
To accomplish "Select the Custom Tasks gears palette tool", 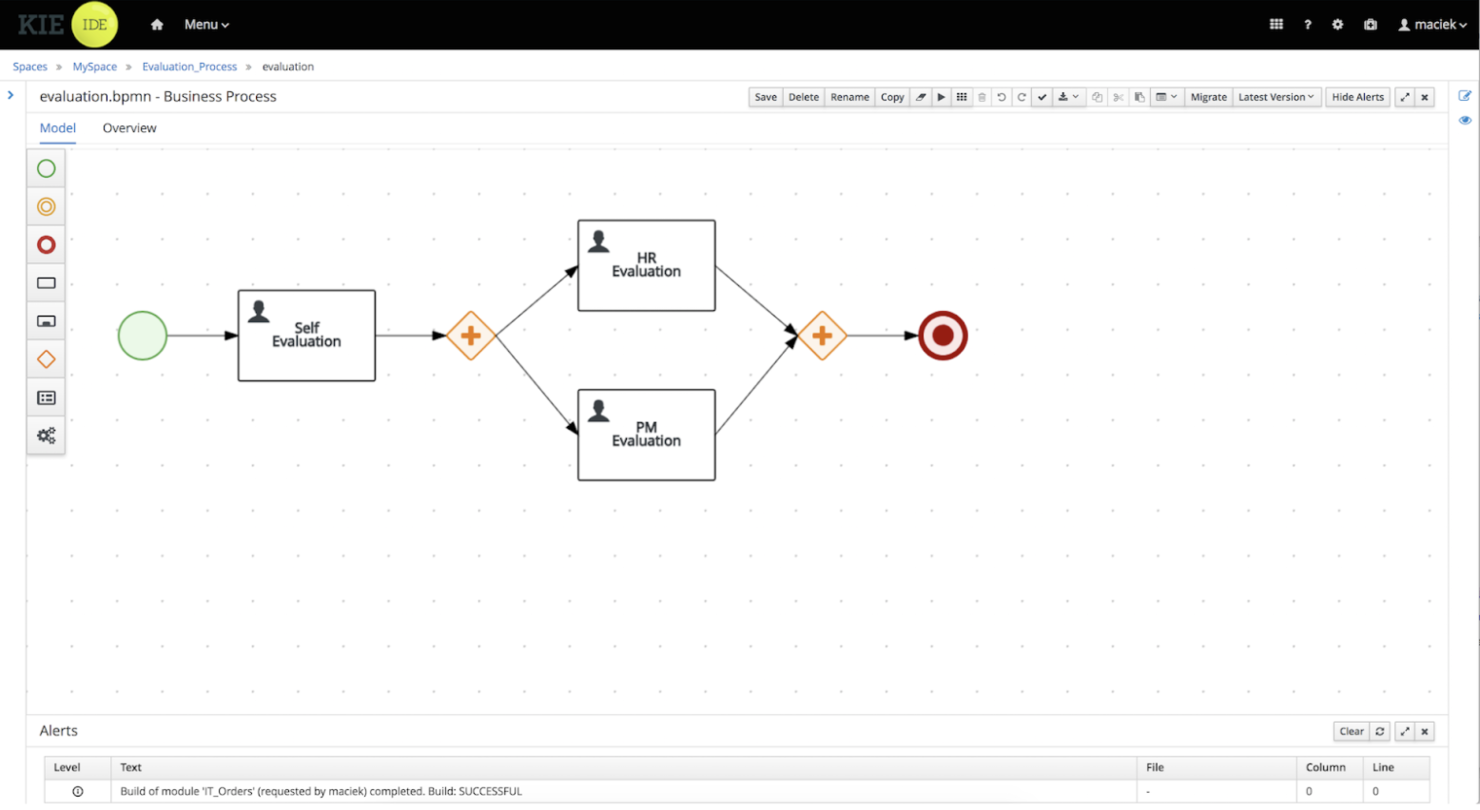I will coord(46,435).
